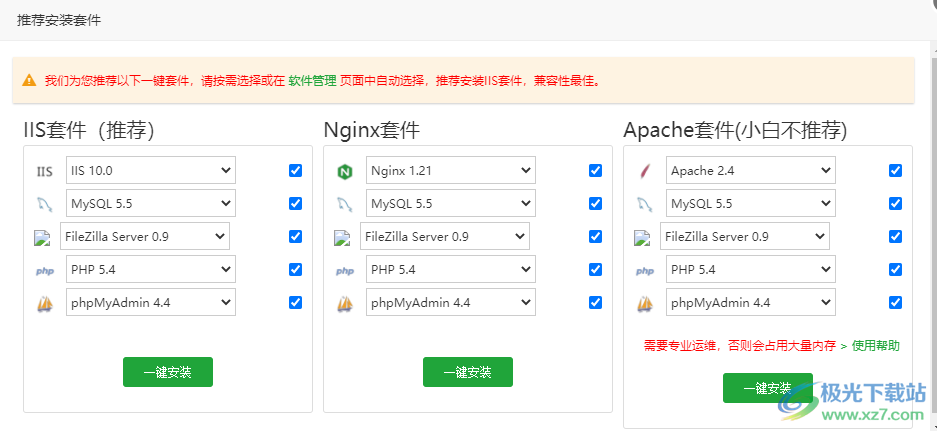
Task: Click the Nginx套件 heading
Action: point(372,130)
